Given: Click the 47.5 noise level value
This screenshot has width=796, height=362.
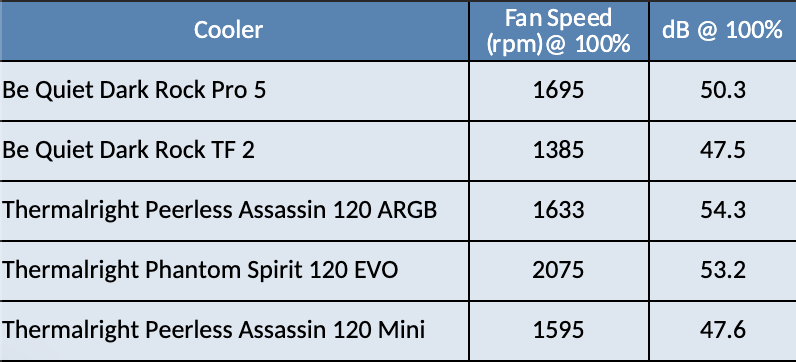Looking at the screenshot, I should pyautogui.click(x=723, y=151).
